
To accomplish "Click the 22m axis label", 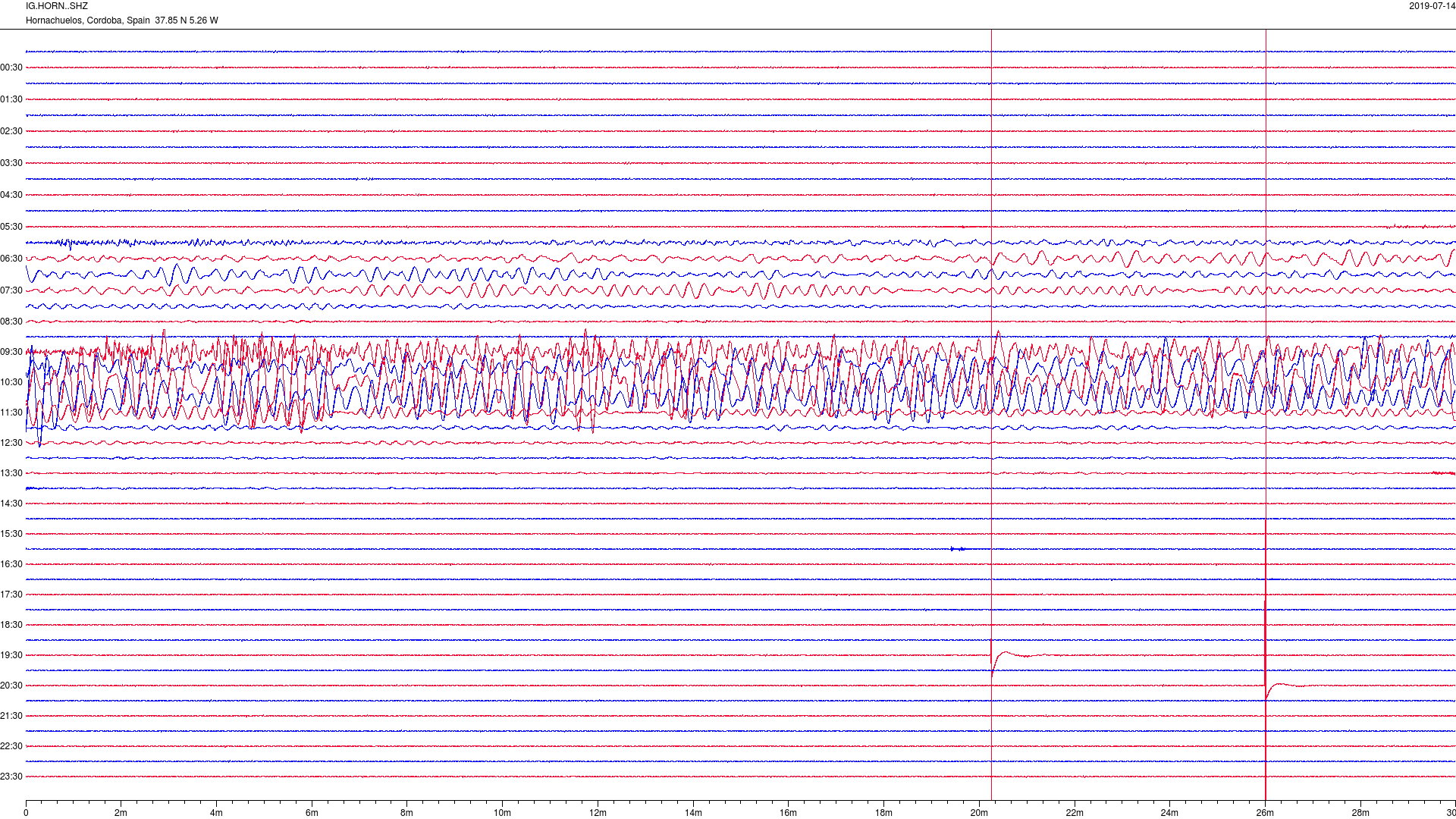I will point(1075,813).
